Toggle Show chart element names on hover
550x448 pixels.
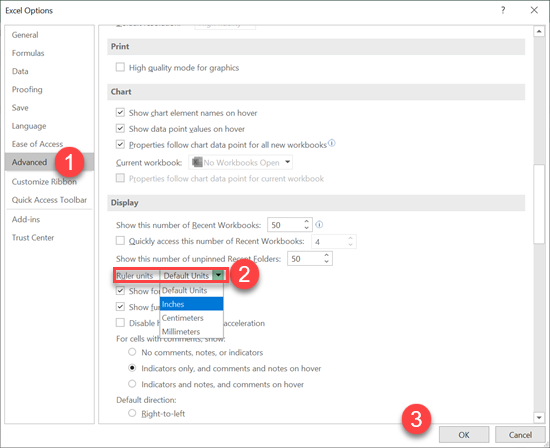coord(120,113)
